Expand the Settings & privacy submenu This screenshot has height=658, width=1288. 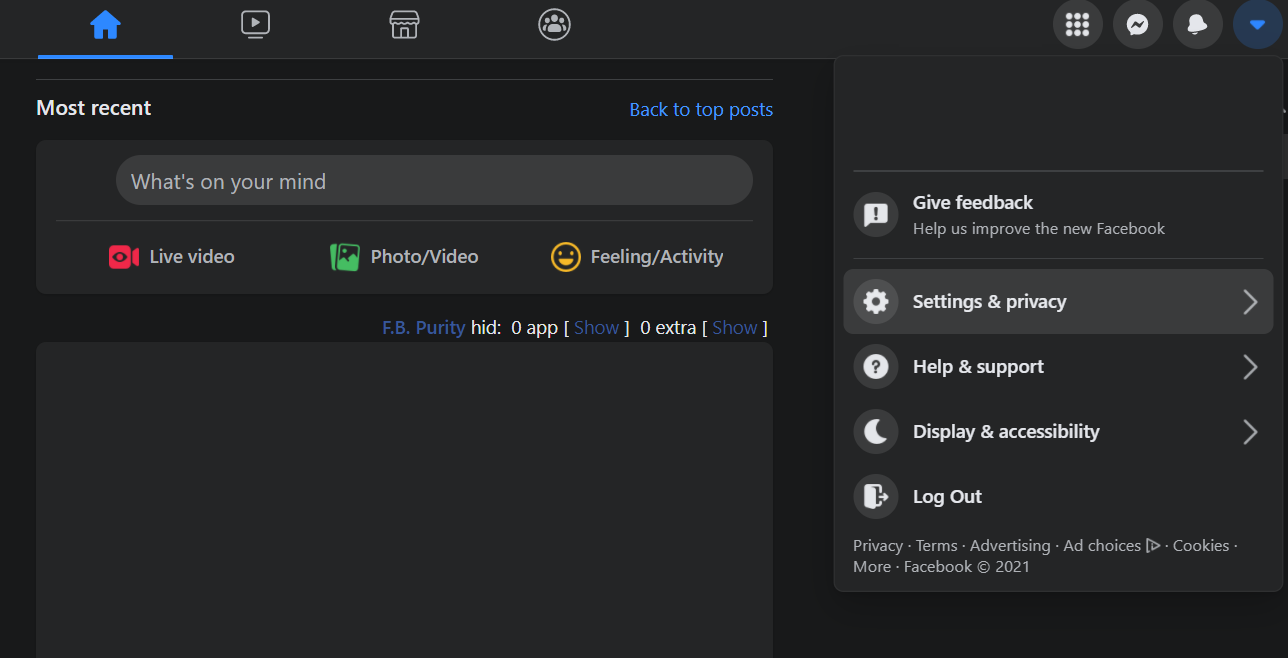[x=1058, y=301]
